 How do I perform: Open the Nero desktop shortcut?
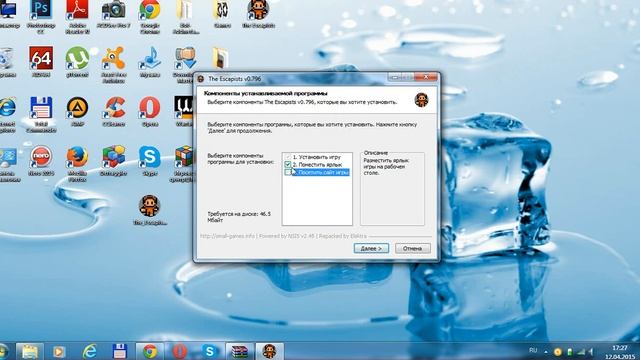click(x=41, y=160)
